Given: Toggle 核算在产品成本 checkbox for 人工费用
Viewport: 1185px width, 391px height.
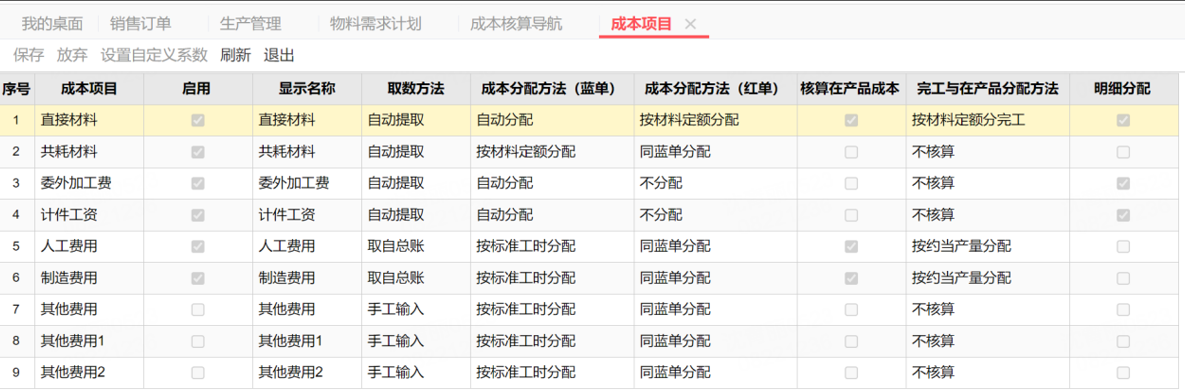Looking at the screenshot, I should (x=851, y=247).
